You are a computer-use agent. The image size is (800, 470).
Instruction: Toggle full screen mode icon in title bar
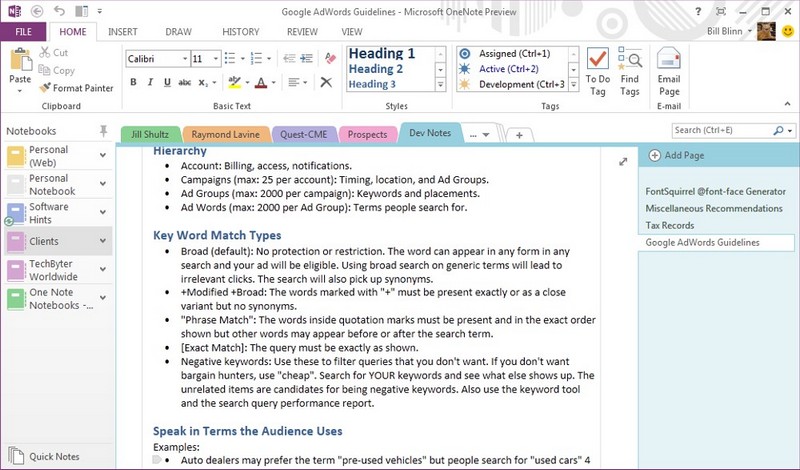720,11
